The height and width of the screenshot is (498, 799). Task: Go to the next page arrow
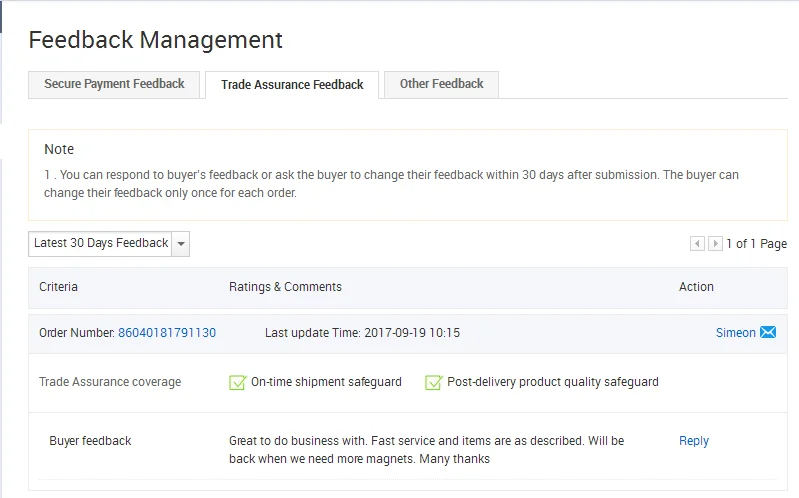pyautogui.click(x=715, y=244)
